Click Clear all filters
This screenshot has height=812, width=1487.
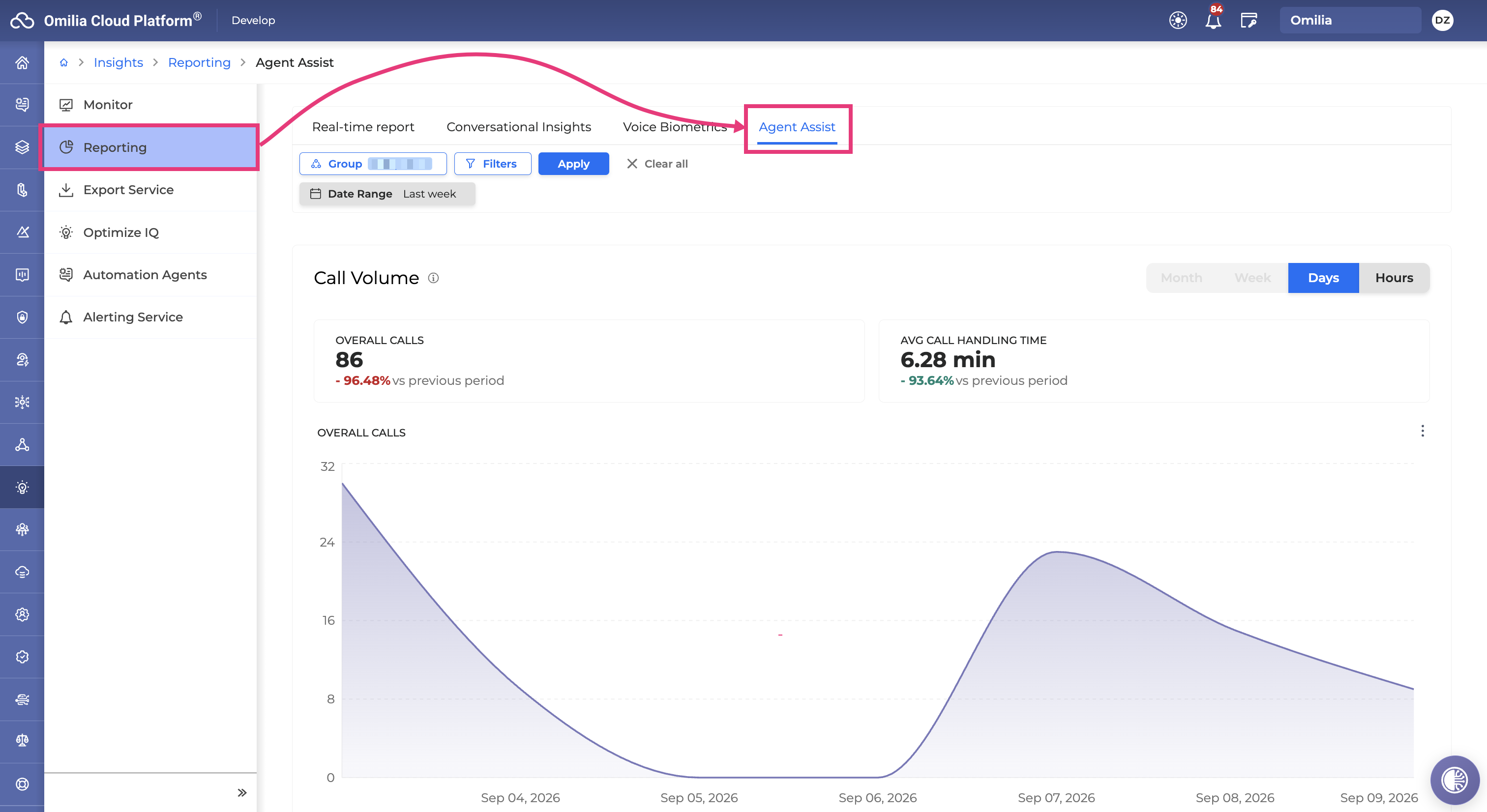pyautogui.click(x=657, y=164)
